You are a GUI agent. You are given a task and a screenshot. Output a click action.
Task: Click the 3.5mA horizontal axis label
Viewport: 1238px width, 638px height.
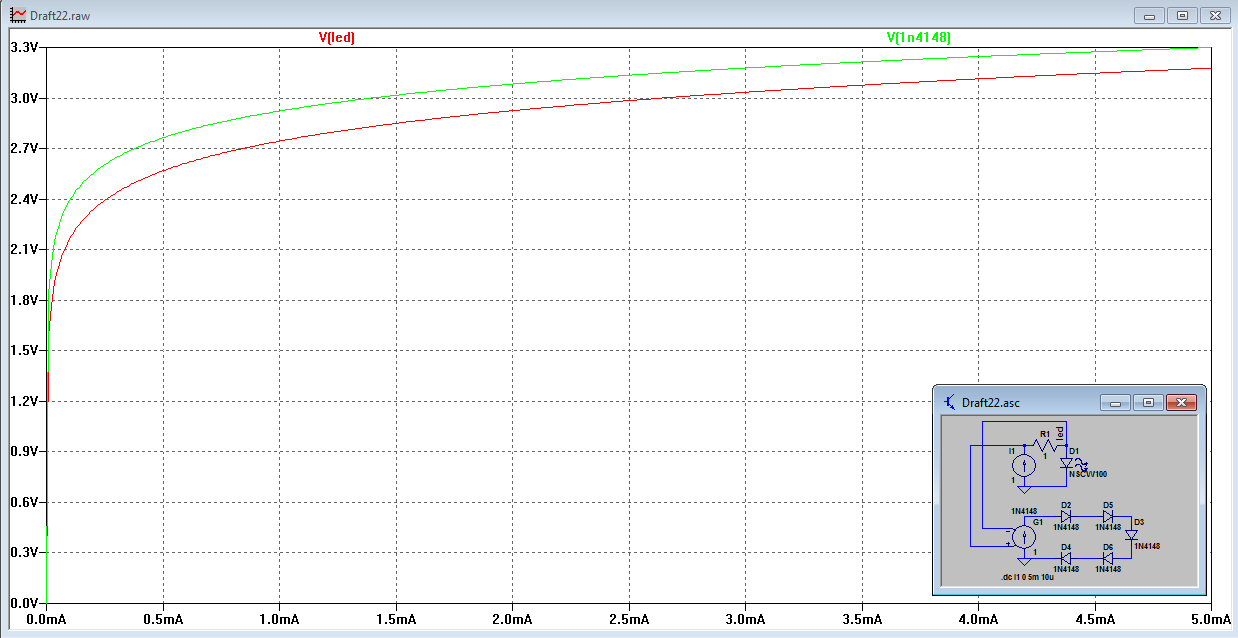tap(862, 620)
